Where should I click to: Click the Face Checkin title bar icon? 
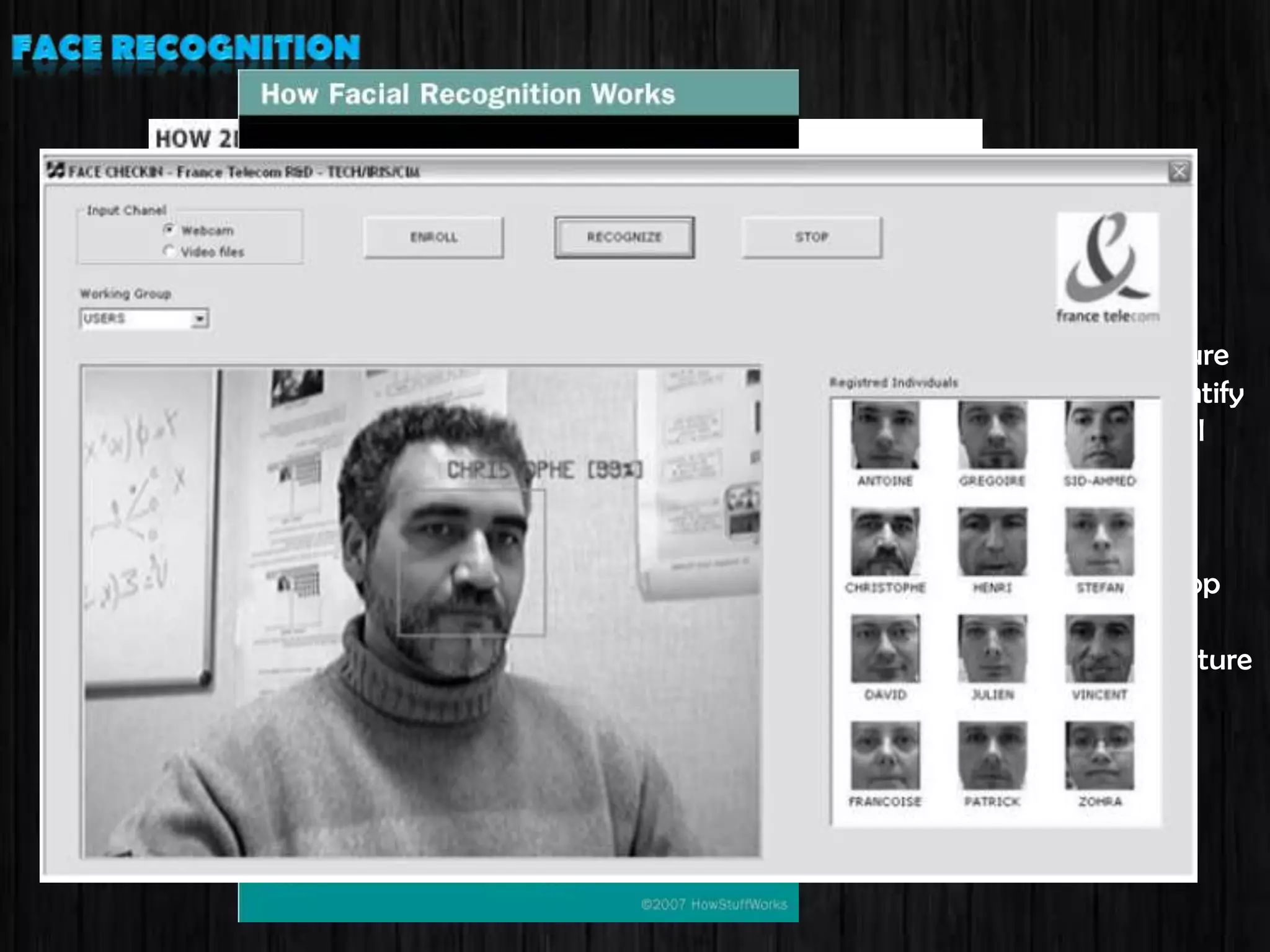[x=56, y=170]
